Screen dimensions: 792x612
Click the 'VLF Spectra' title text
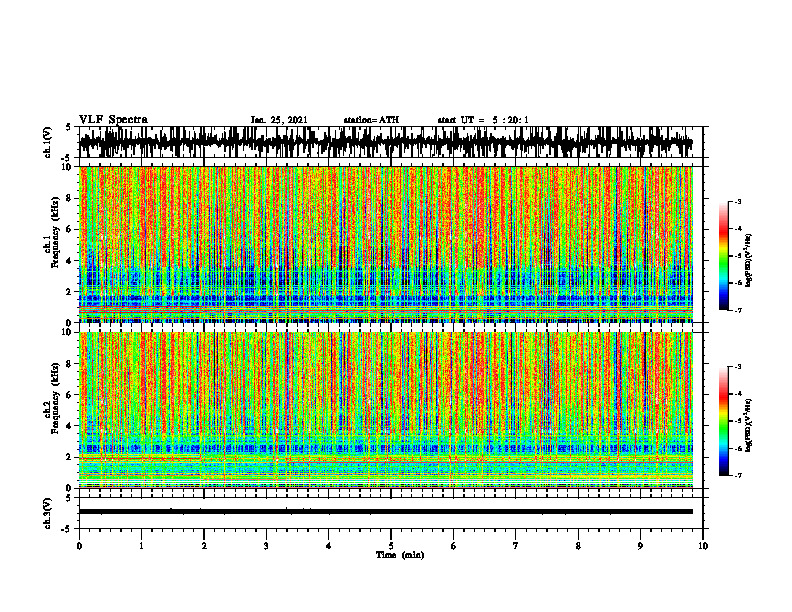[113, 120]
